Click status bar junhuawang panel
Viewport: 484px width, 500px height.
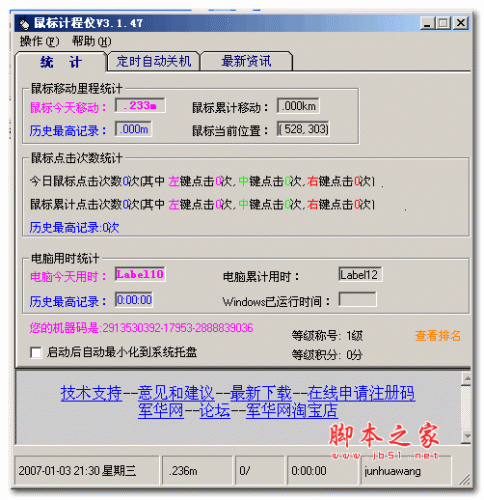click(x=406, y=471)
